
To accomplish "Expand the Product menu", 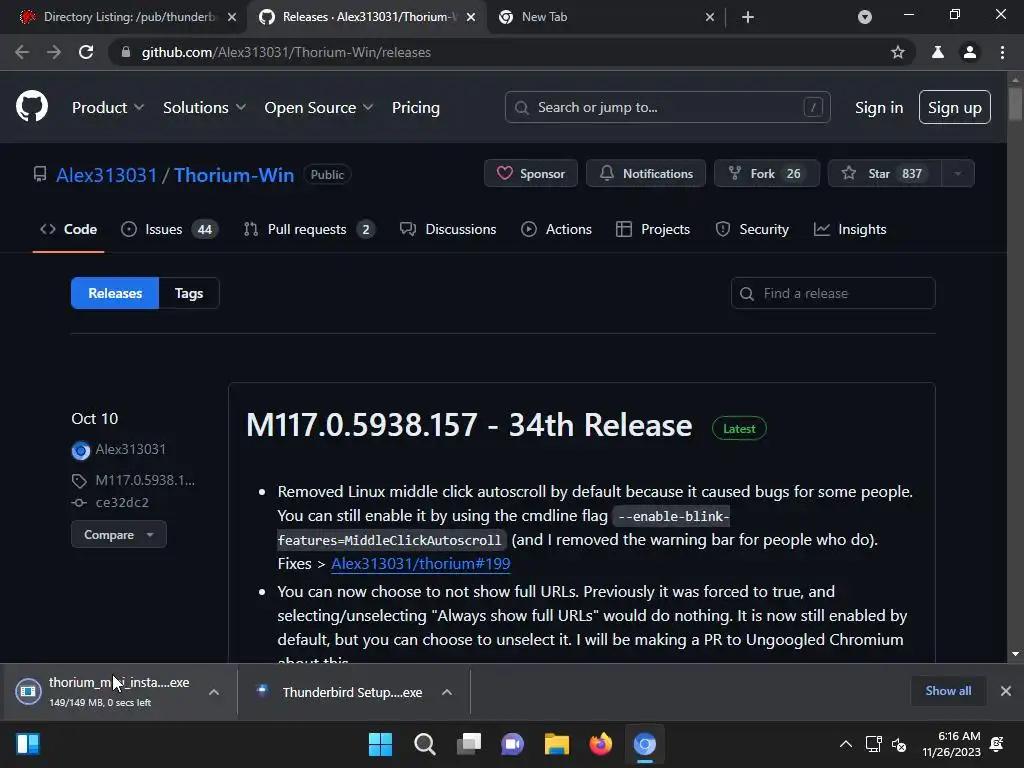I will point(108,107).
